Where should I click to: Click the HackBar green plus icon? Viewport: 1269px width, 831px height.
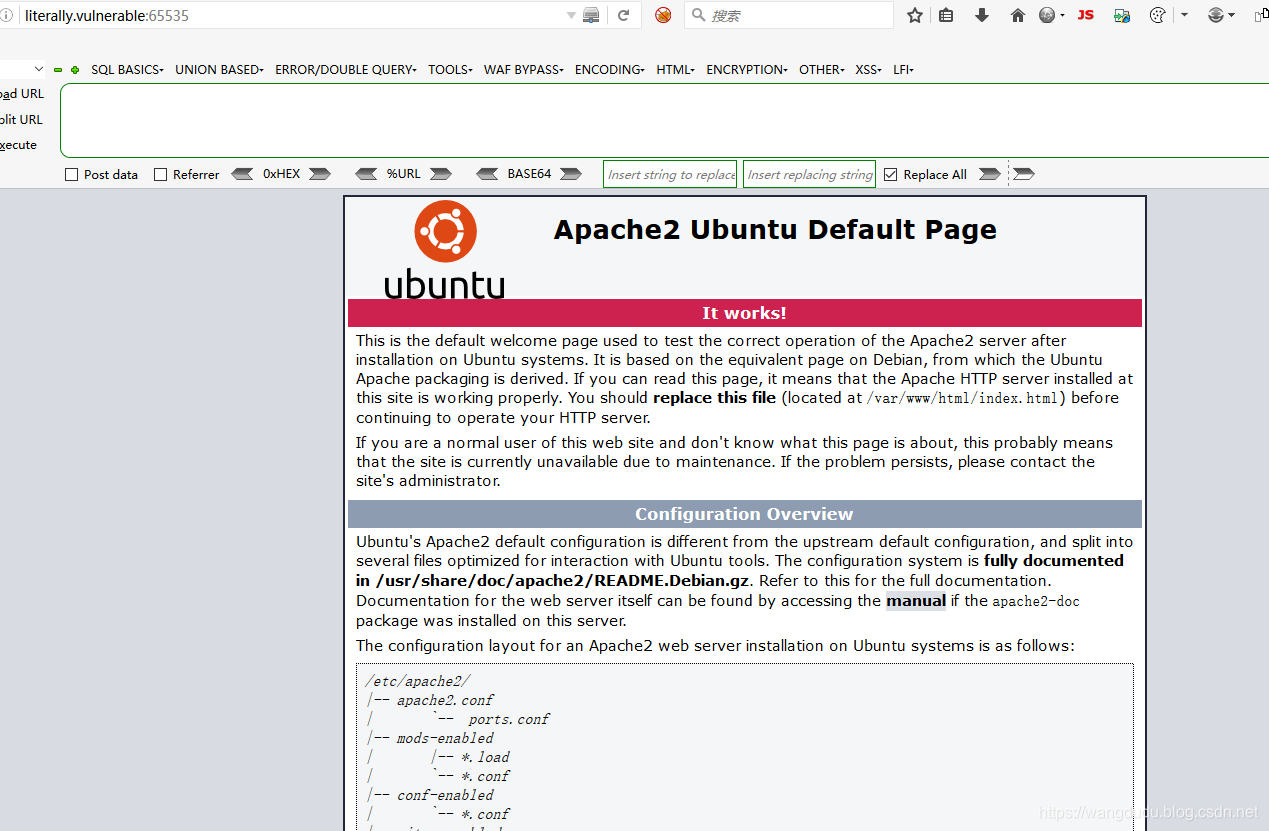point(75,70)
